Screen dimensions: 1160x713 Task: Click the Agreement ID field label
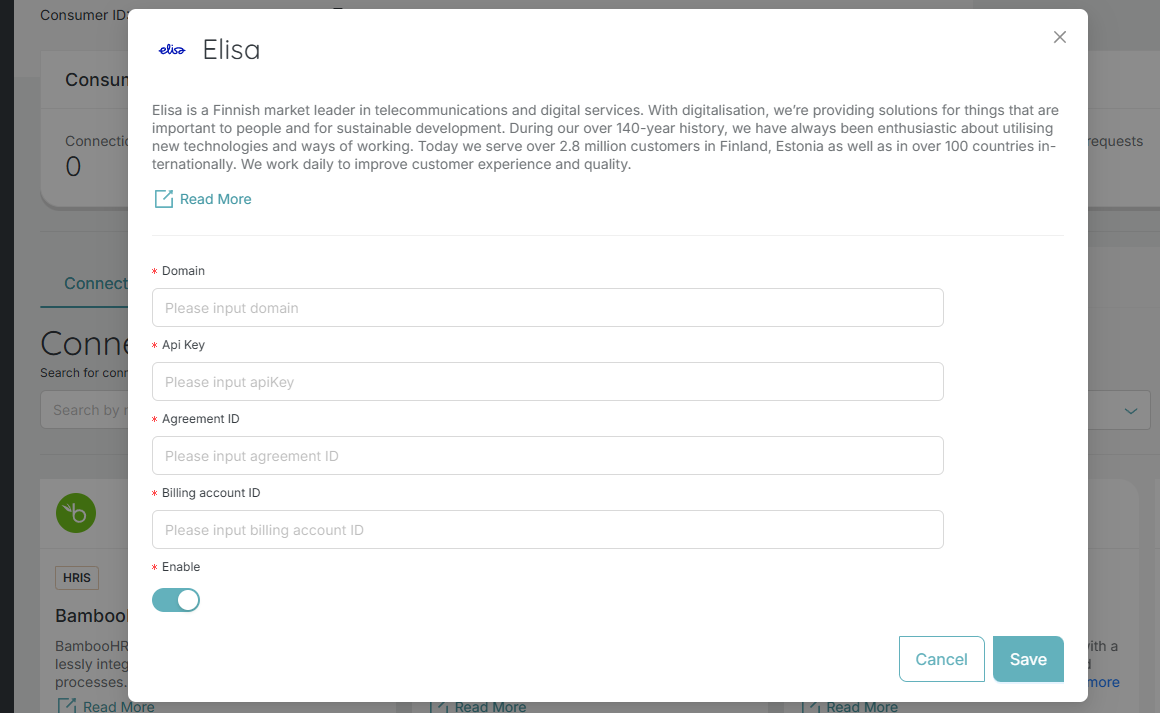click(x=200, y=419)
